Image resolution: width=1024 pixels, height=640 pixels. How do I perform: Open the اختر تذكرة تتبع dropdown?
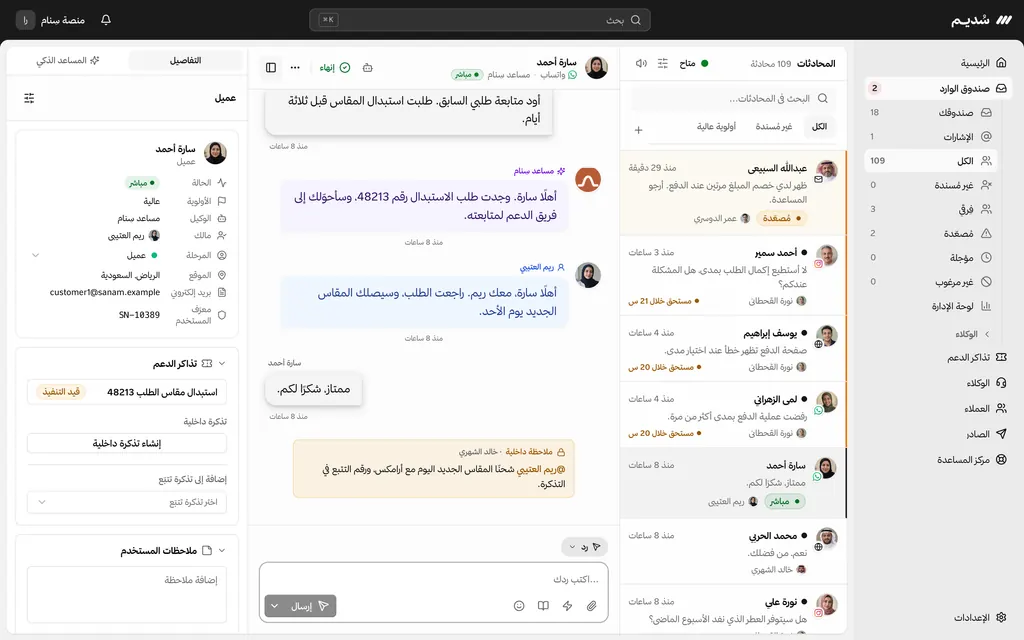(127, 502)
